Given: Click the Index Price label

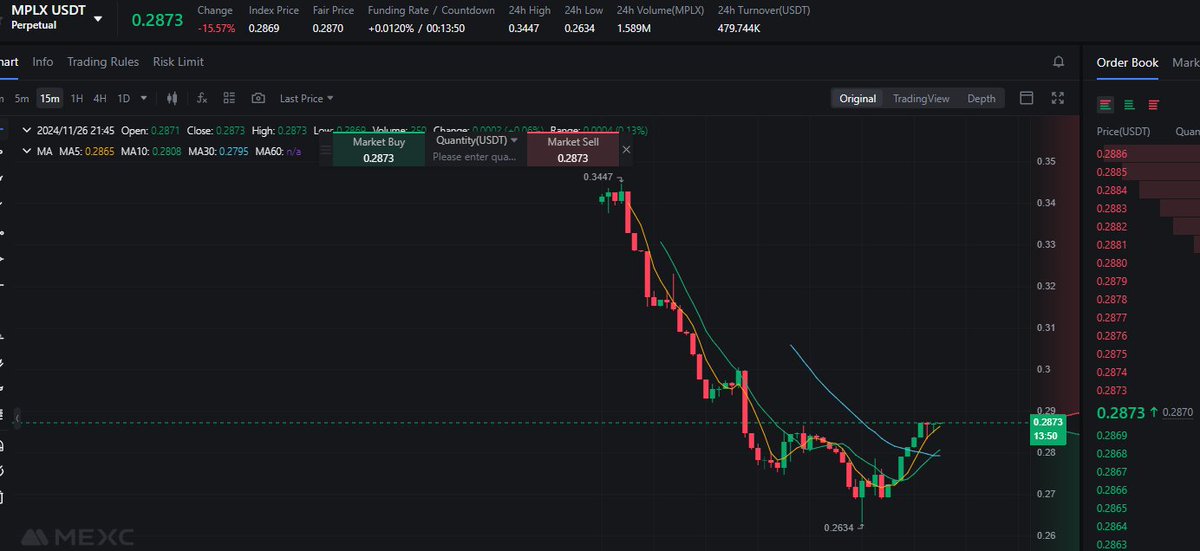Looking at the screenshot, I should point(273,10).
